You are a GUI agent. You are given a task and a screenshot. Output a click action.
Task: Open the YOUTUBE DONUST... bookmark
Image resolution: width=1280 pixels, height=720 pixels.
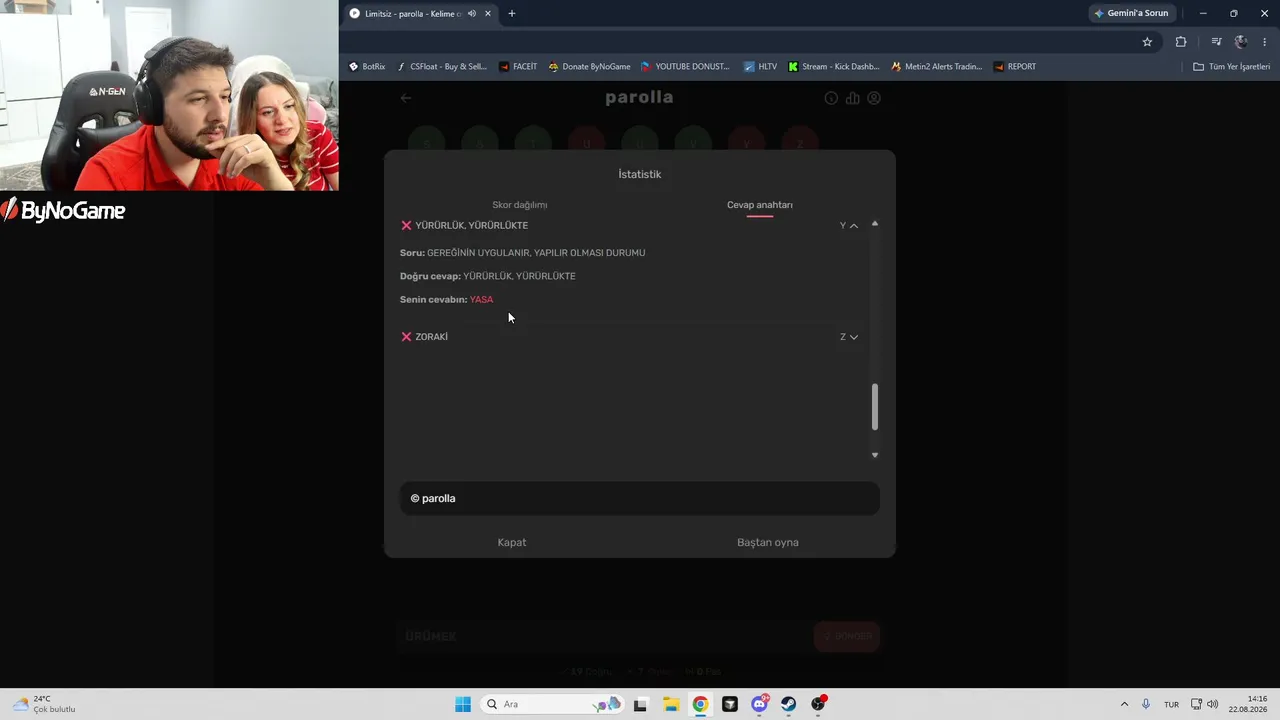click(685, 67)
